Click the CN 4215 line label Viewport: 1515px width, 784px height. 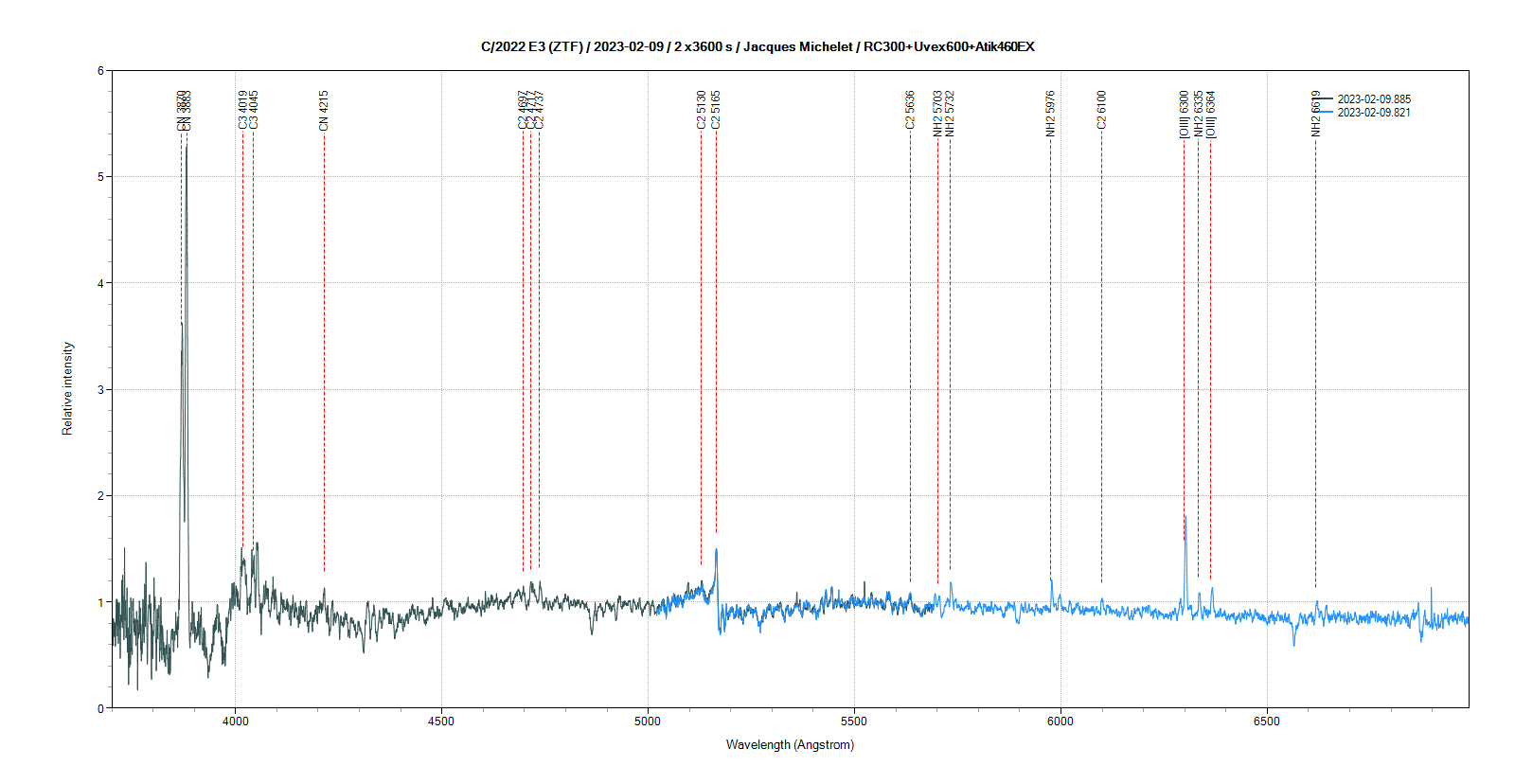point(324,111)
